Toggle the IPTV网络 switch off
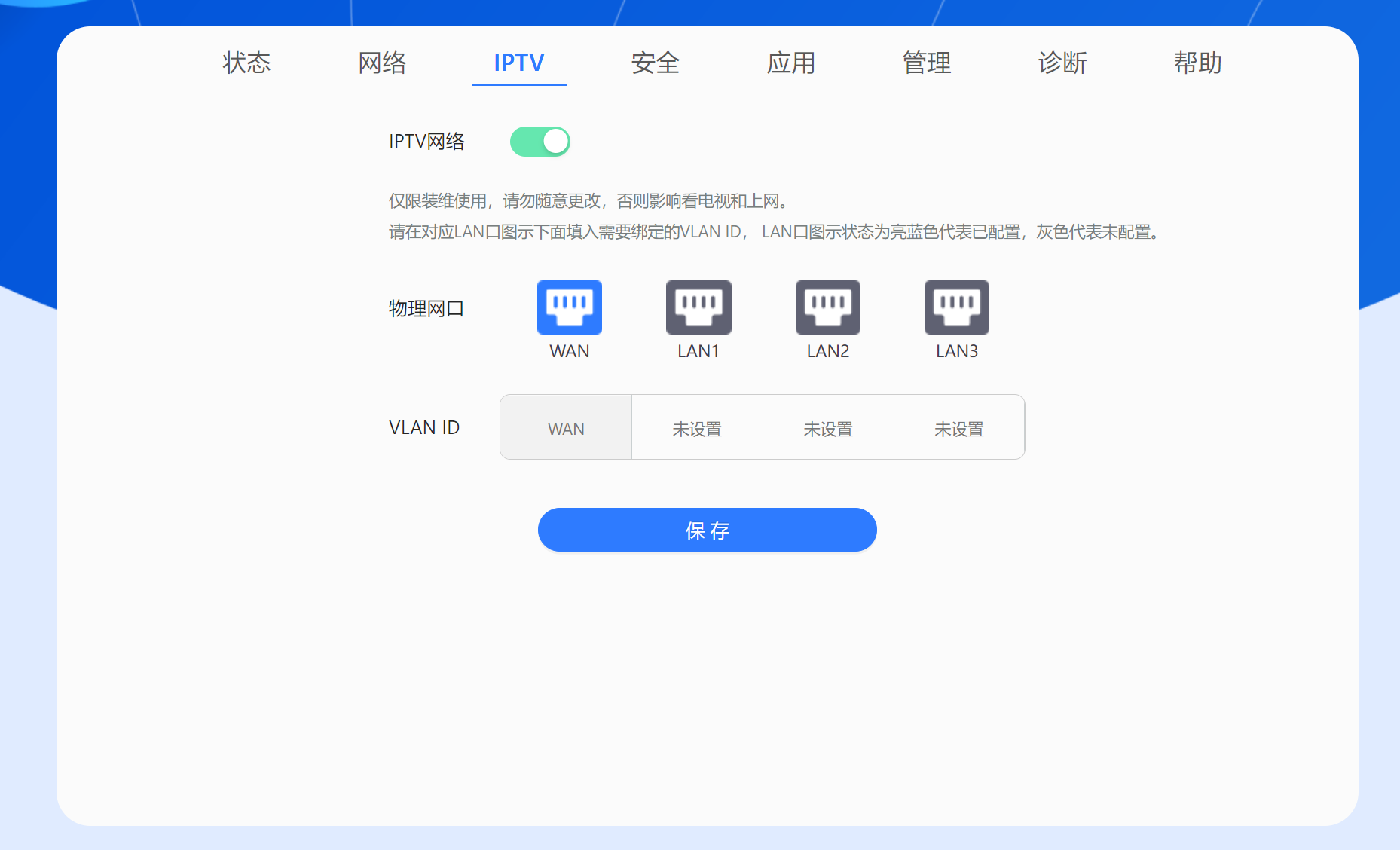 click(x=540, y=142)
